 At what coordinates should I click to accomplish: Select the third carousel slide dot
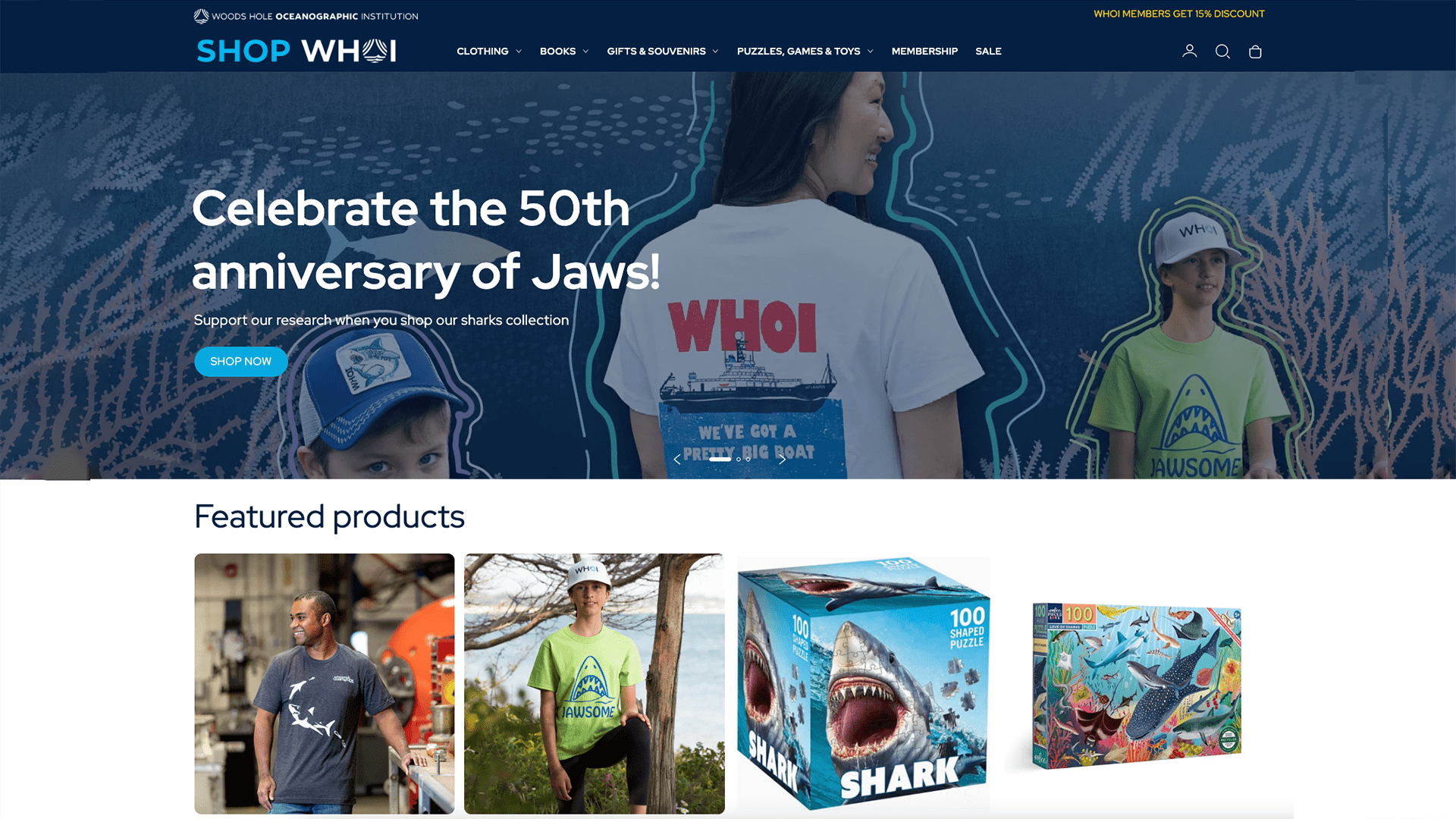pyautogui.click(x=748, y=459)
